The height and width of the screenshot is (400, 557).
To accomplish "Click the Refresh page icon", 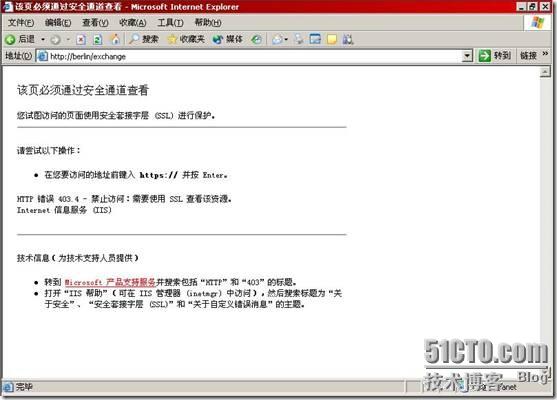I will point(98,39).
